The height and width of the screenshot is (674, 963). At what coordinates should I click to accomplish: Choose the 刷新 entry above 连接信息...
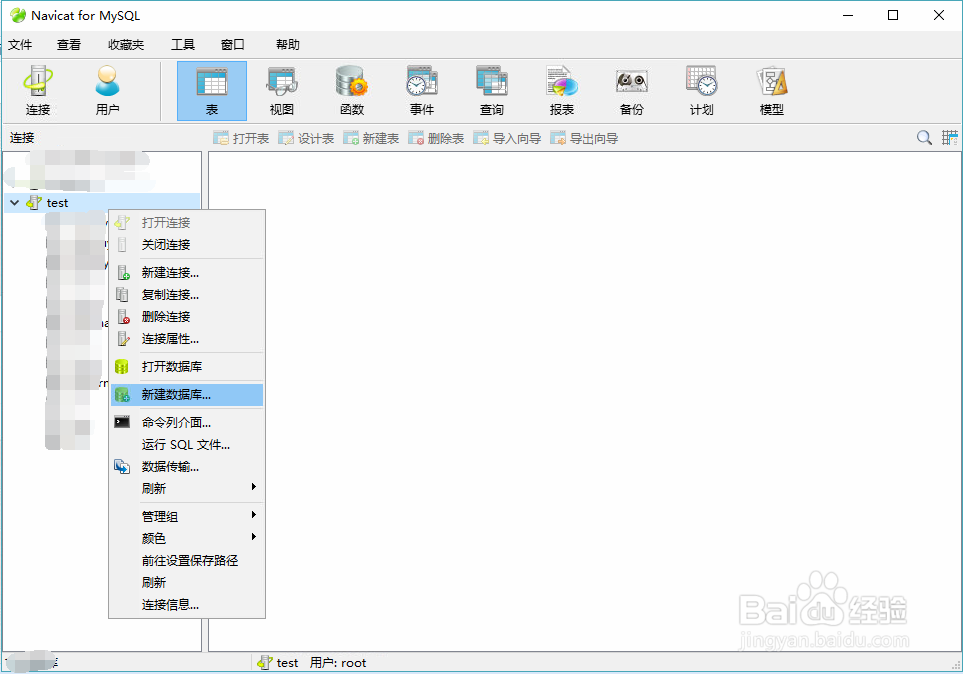pyautogui.click(x=187, y=582)
